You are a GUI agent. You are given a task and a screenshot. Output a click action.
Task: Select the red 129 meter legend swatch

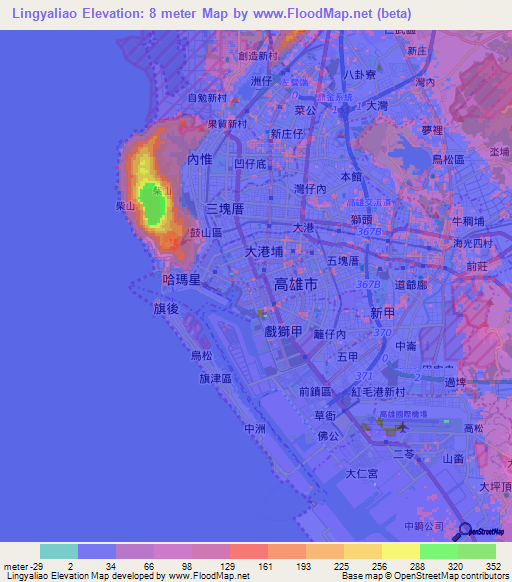249,551
